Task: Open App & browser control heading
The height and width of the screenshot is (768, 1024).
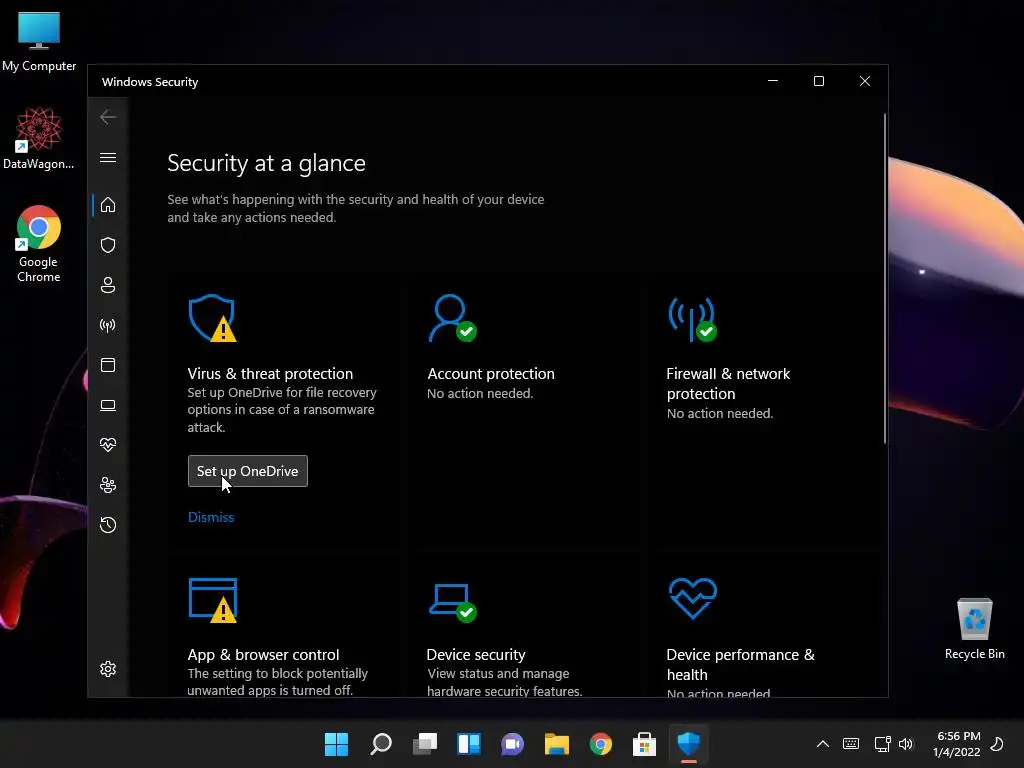Action: pyautogui.click(x=263, y=654)
